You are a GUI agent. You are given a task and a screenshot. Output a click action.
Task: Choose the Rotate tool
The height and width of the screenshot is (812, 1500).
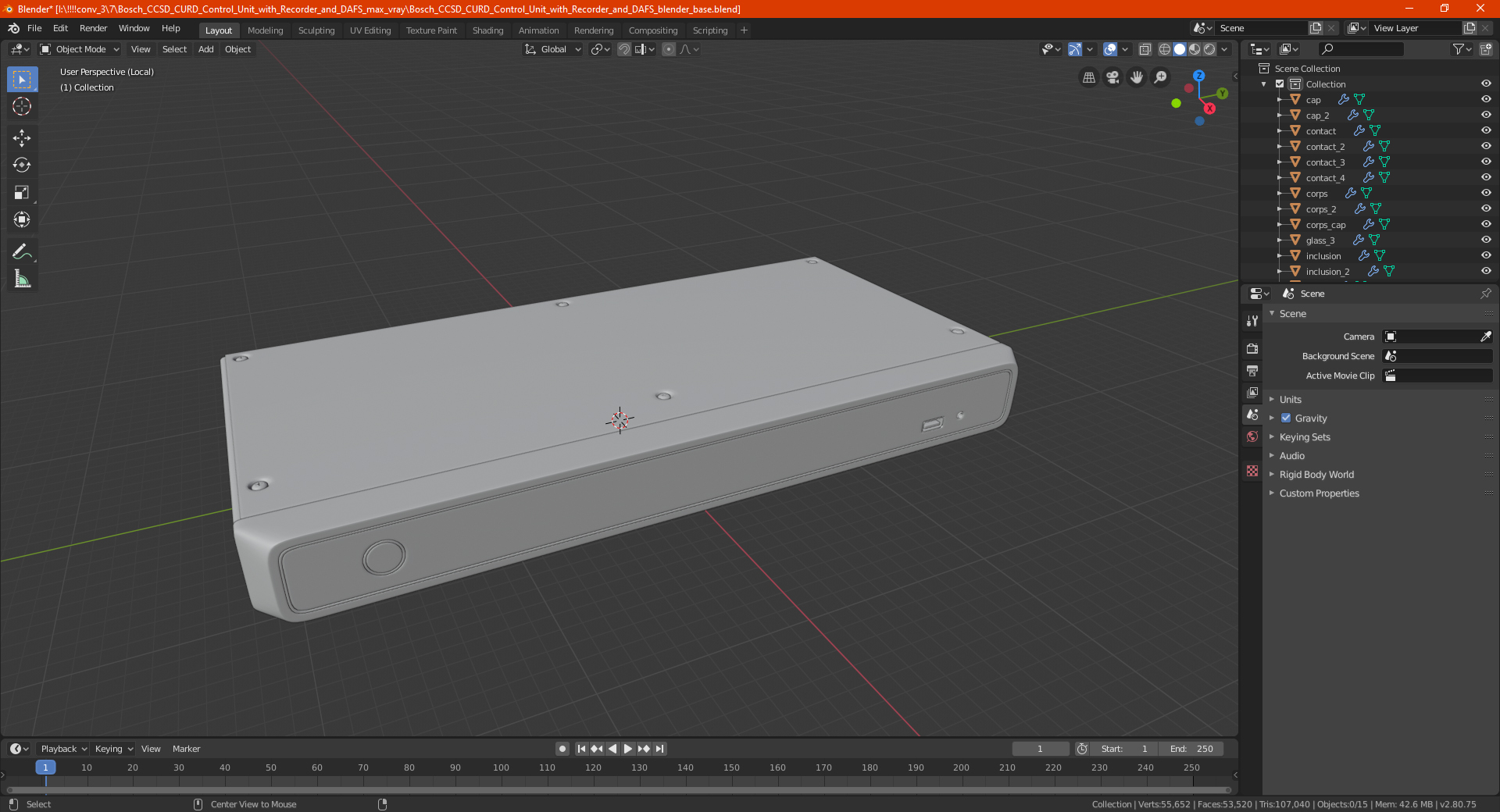pos(22,165)
